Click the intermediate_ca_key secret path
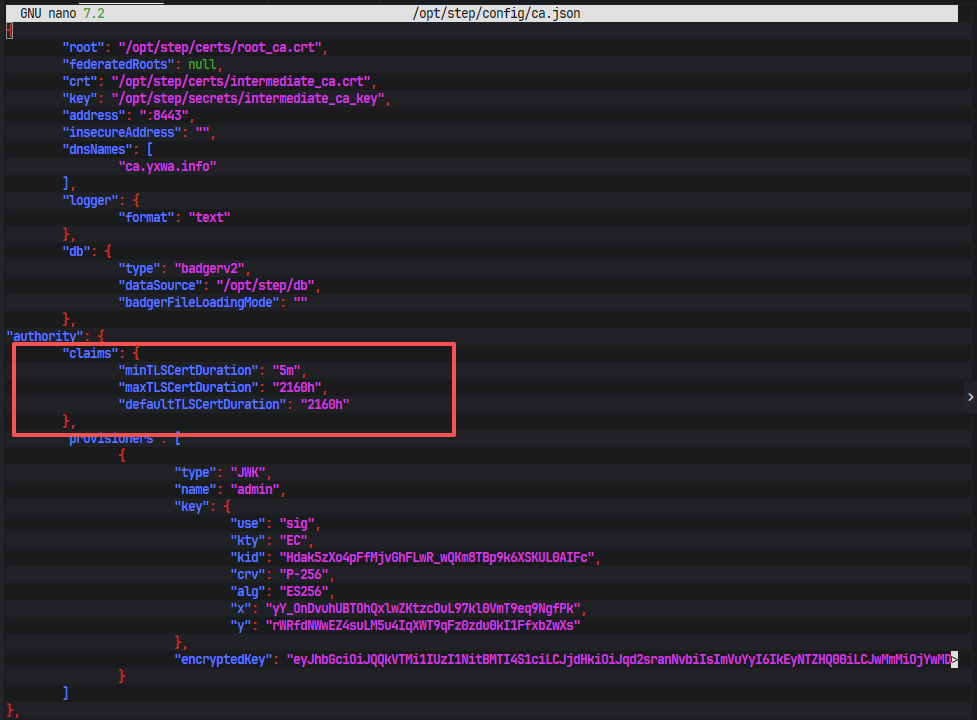Screen dimensions: 977x720 [249, 98]
